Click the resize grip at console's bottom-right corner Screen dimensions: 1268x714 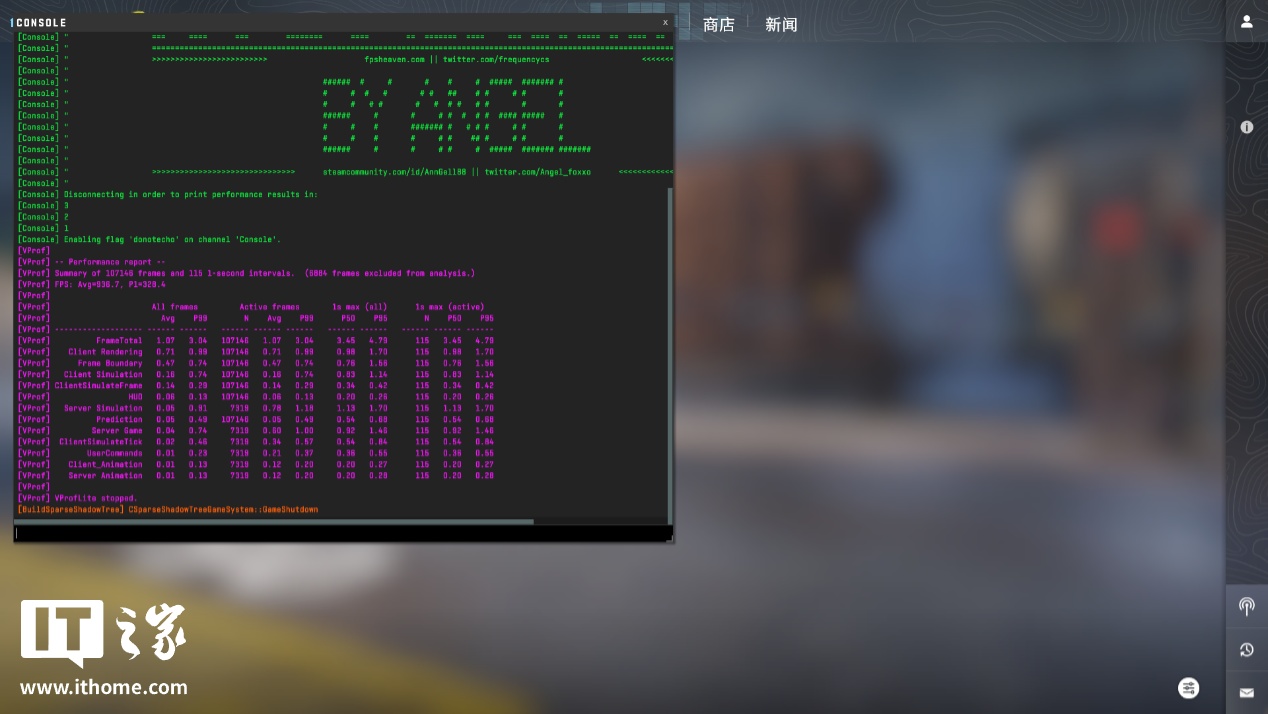click(x=672, y=540)
